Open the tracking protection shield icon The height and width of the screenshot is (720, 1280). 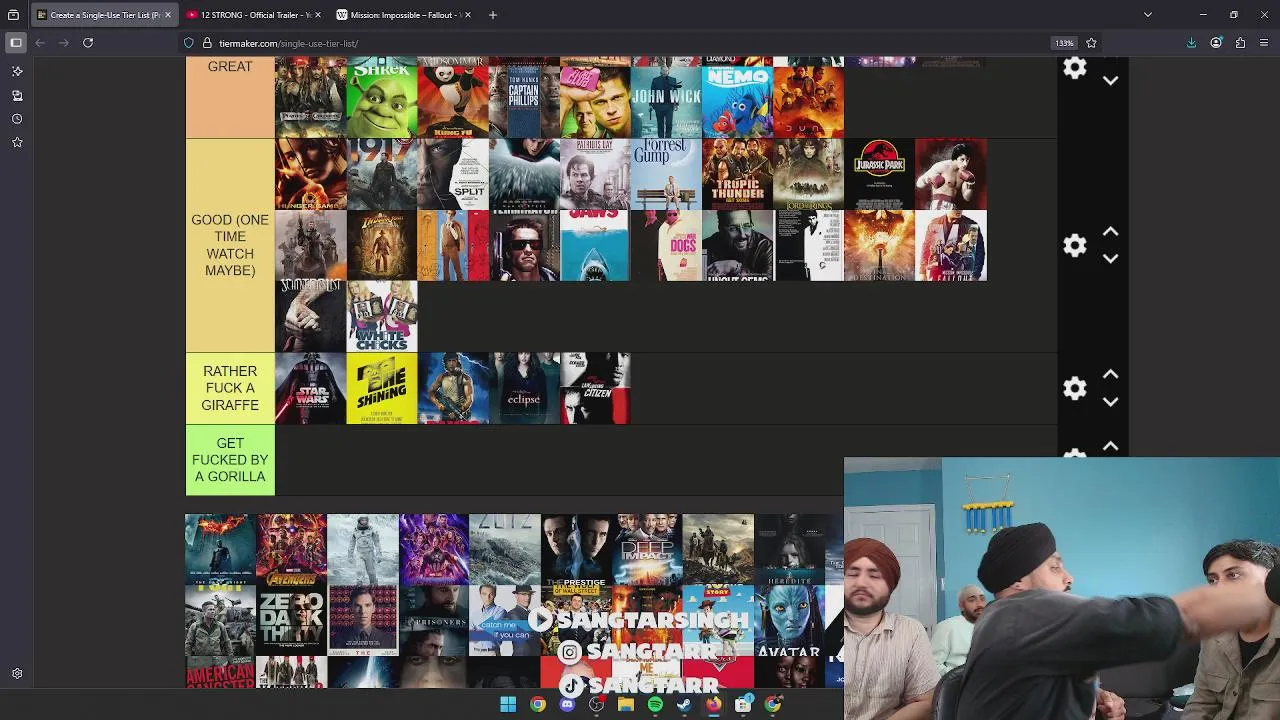pos(189,43)
